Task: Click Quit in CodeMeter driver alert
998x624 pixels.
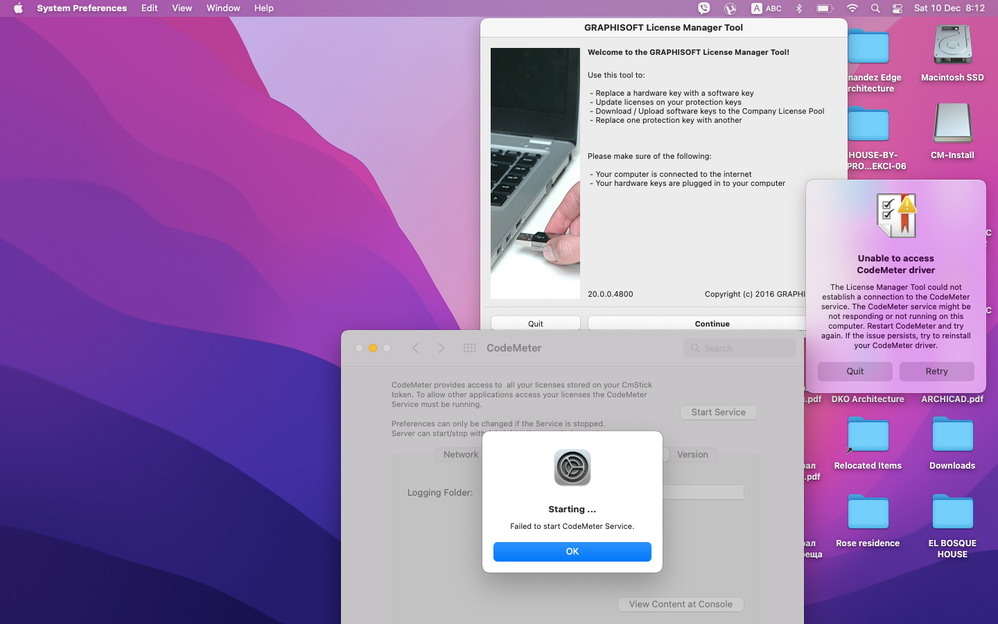Action: (855, 371)
